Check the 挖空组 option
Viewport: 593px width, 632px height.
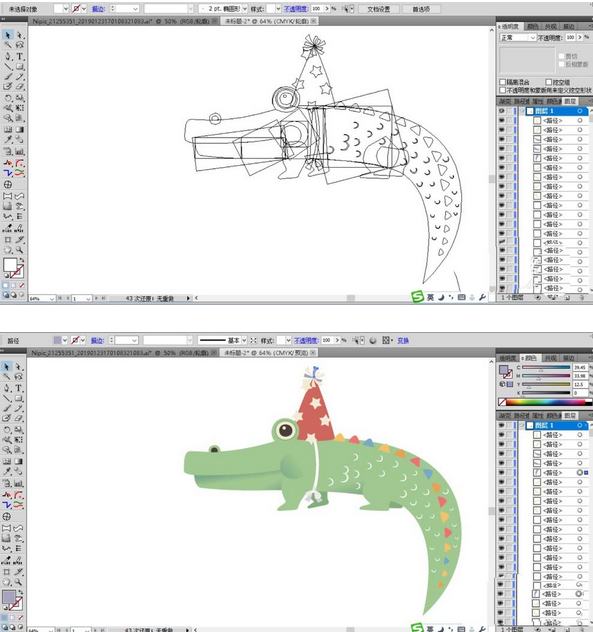[548, 82]
